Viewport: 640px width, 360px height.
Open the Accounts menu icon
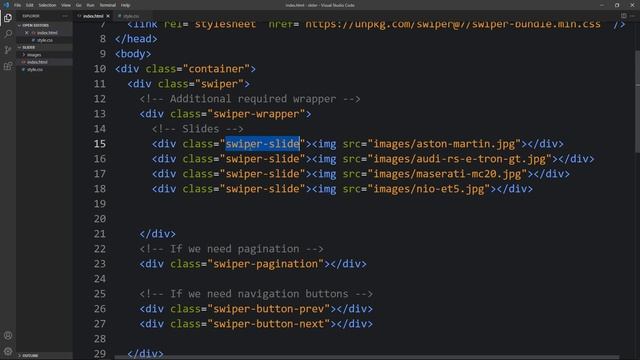tap(8, 336)
